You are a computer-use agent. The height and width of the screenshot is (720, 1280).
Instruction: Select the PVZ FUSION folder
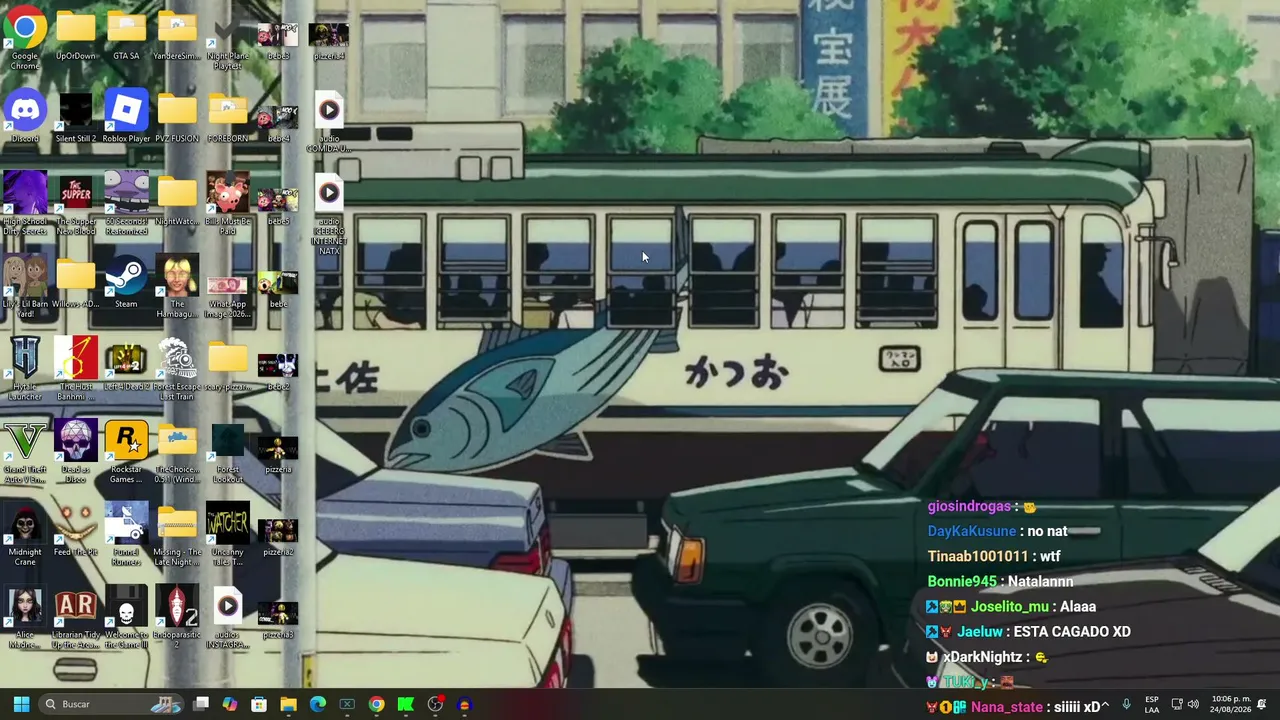[x=177, y=117]
